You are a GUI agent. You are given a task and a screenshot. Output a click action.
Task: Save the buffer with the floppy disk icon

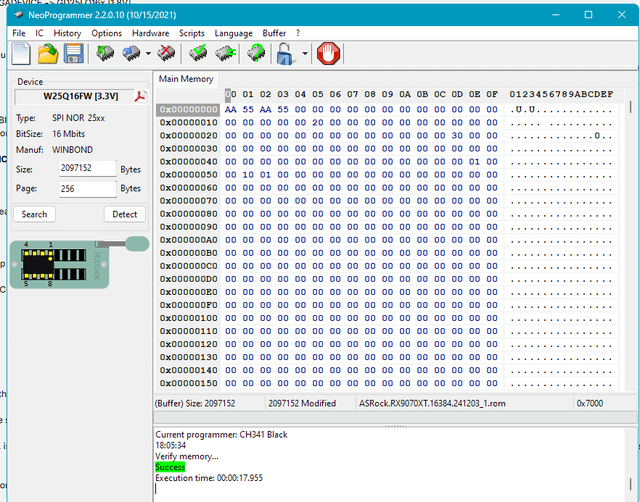coord(74,53)
